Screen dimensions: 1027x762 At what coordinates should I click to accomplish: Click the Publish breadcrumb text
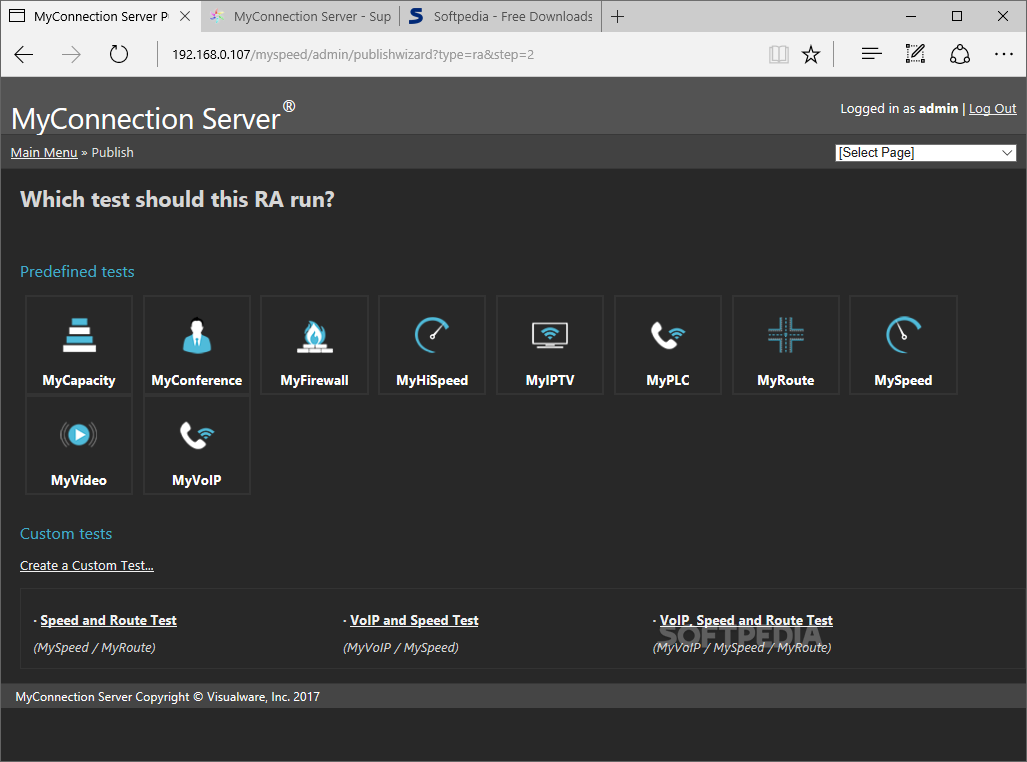[113, 153]
